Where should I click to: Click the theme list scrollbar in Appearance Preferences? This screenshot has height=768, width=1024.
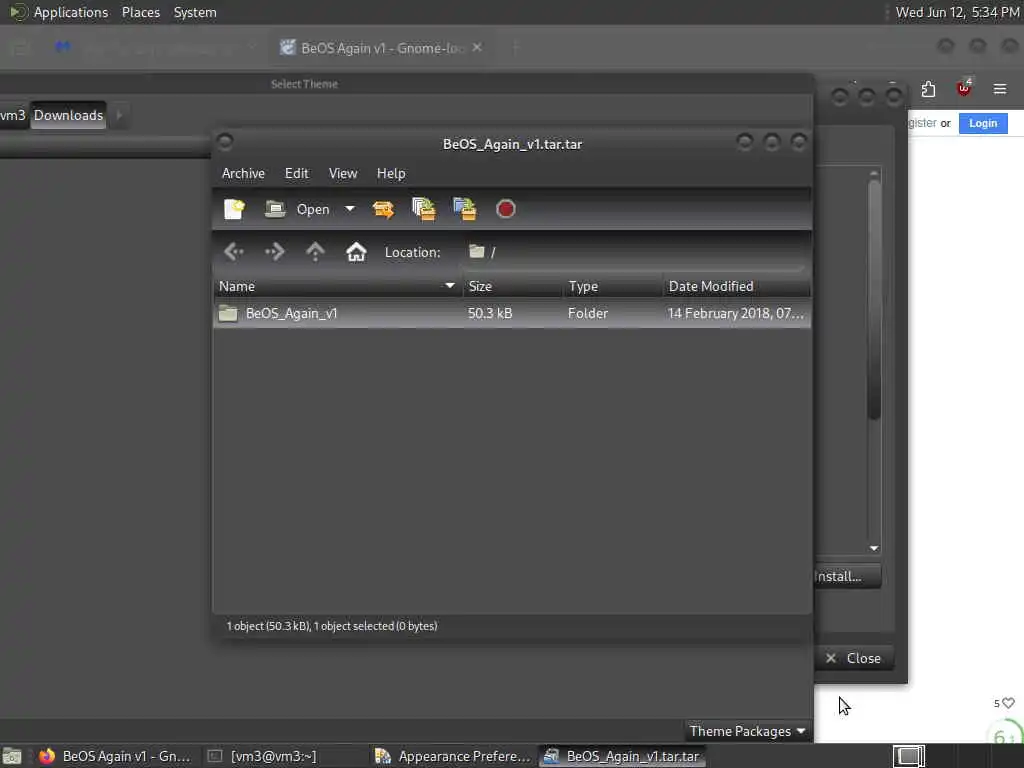874,301
